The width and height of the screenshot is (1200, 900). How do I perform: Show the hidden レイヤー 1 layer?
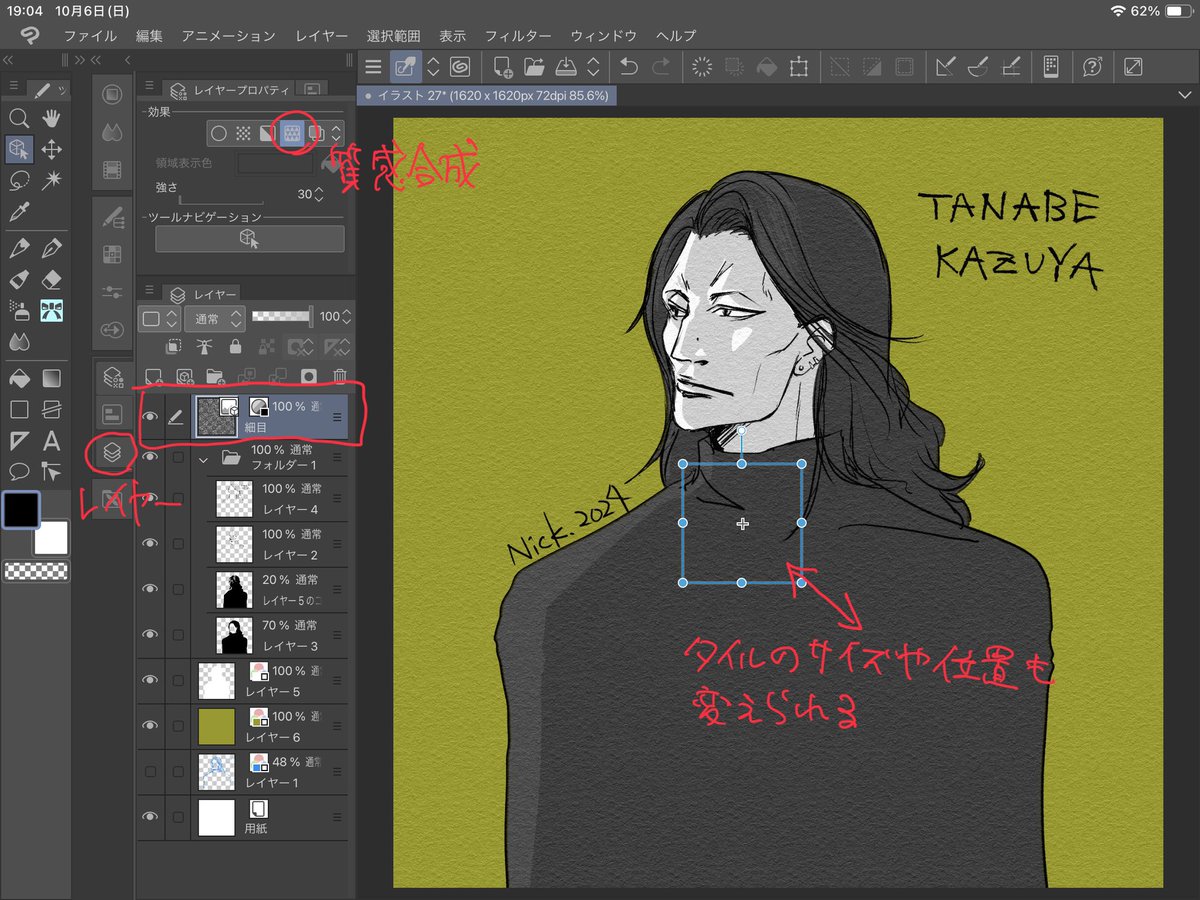(150, 771)
